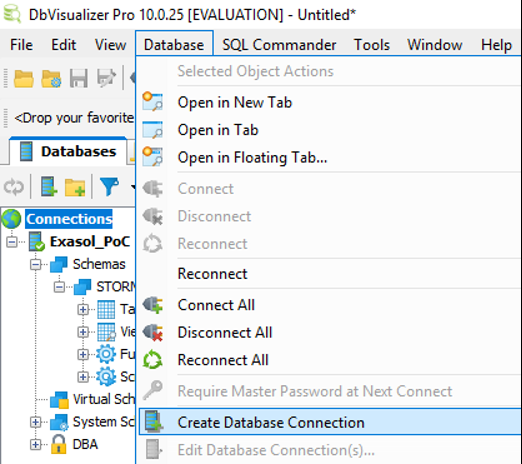Select Exasol_PoC connection label
Viewport: 522px width, 464px height.
point(90,242)
